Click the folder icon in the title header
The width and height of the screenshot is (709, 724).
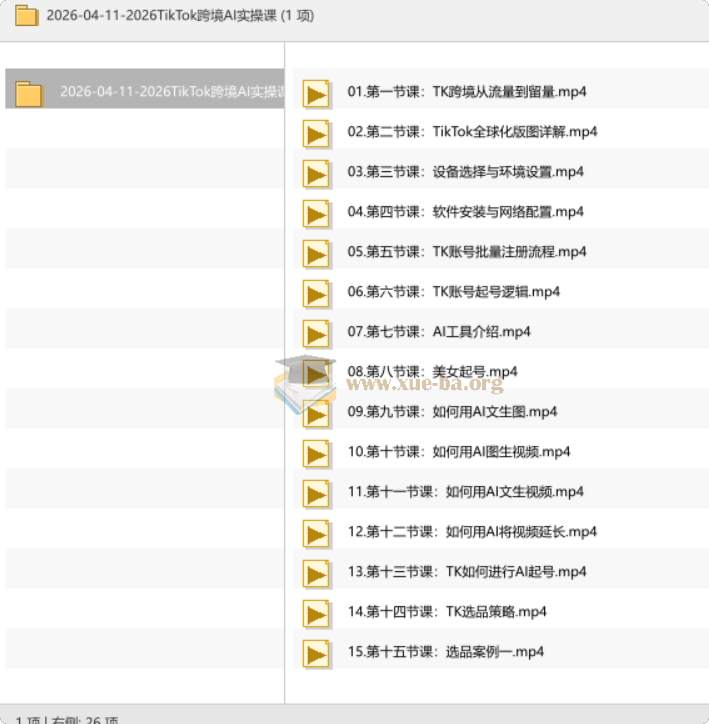26,16
